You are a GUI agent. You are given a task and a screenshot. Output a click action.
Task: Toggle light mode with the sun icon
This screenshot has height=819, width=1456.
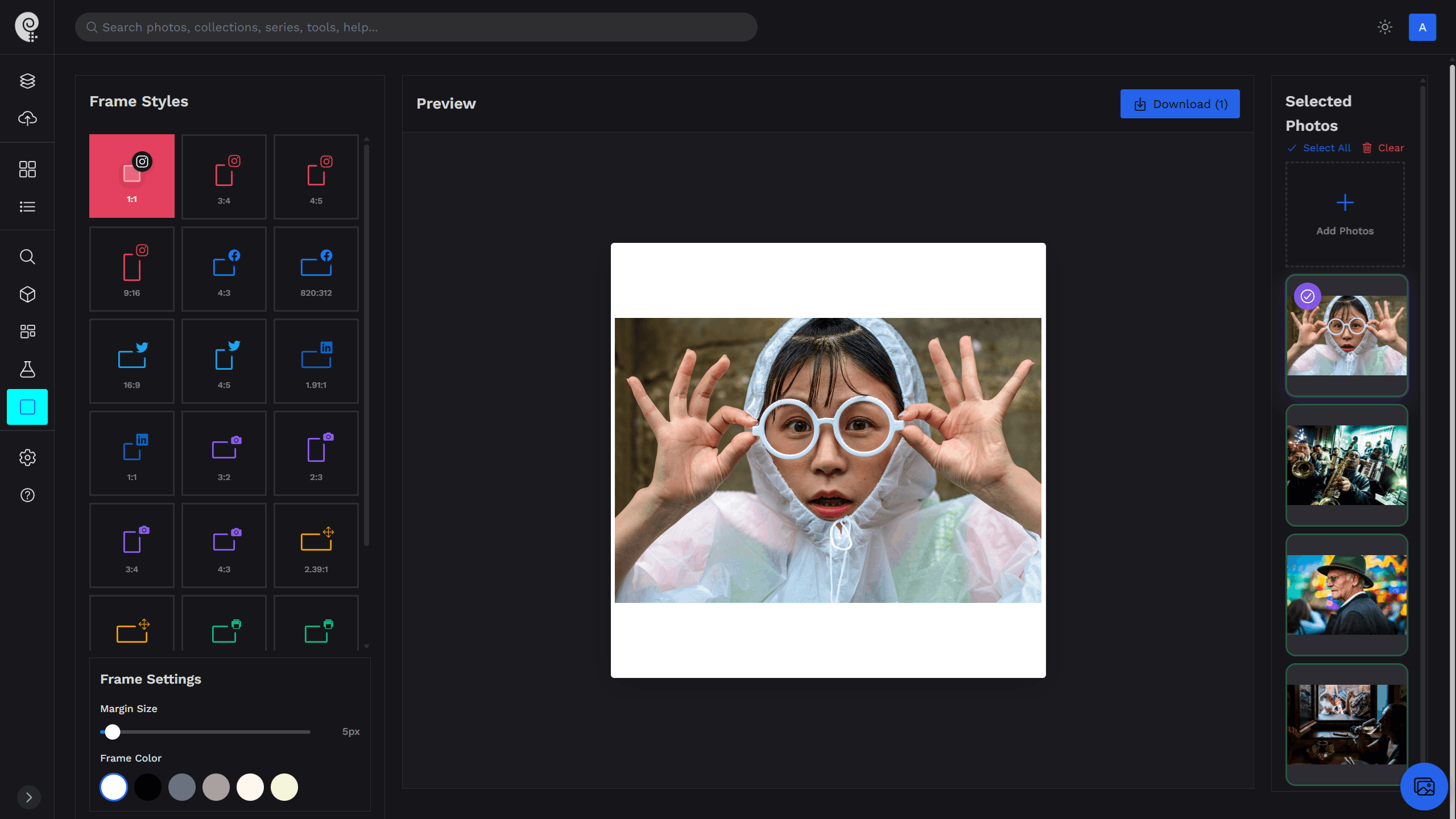coord(1385,27)
